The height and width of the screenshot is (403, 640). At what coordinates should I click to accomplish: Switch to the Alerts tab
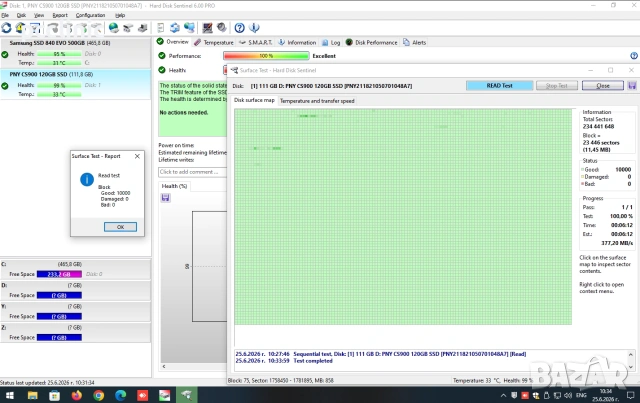tap(415, 42)
